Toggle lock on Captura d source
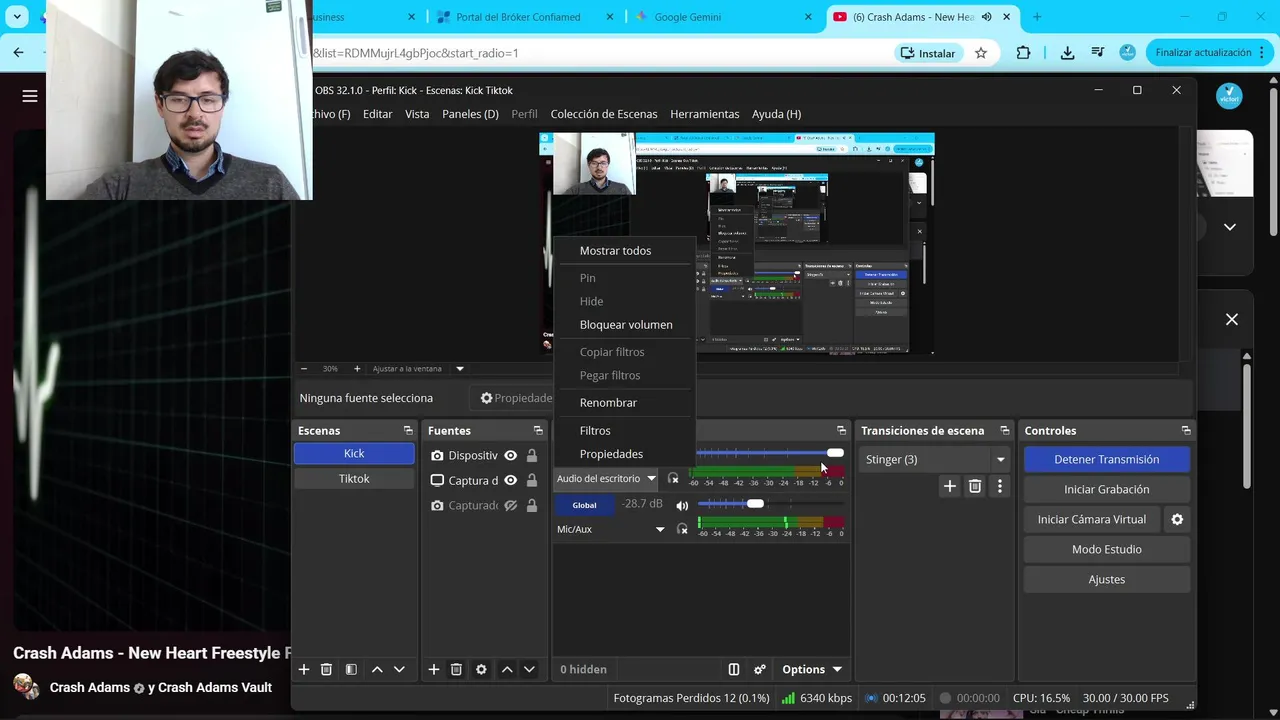The width and height of the screenshot is (1280, 720). 532,480
